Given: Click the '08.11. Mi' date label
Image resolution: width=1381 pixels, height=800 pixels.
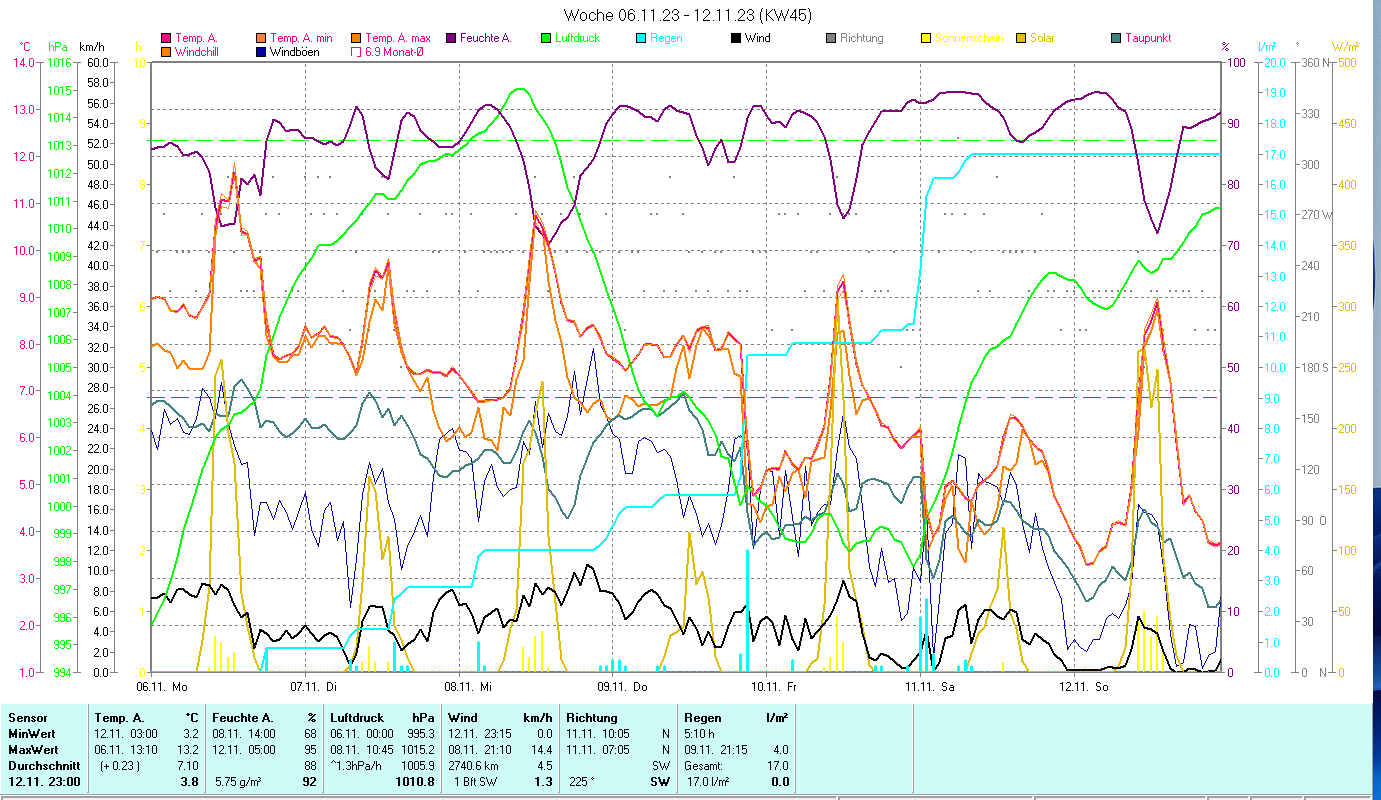Looking at the screenshot, I should [469, 687].
